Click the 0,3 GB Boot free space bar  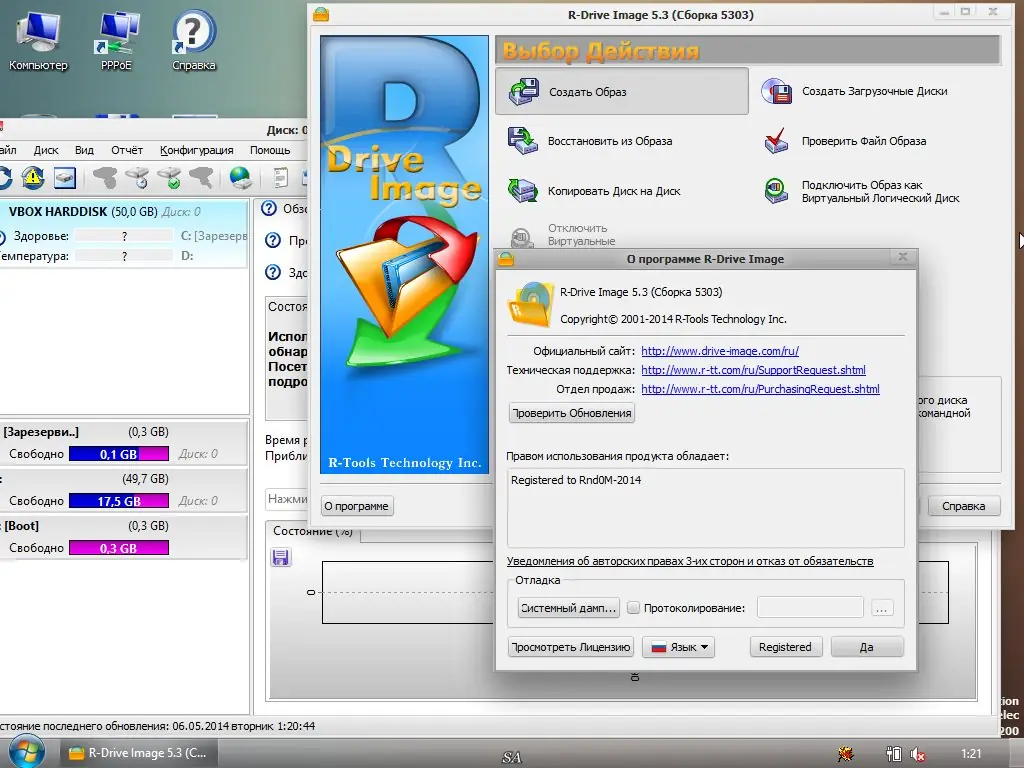click(119, 548)
